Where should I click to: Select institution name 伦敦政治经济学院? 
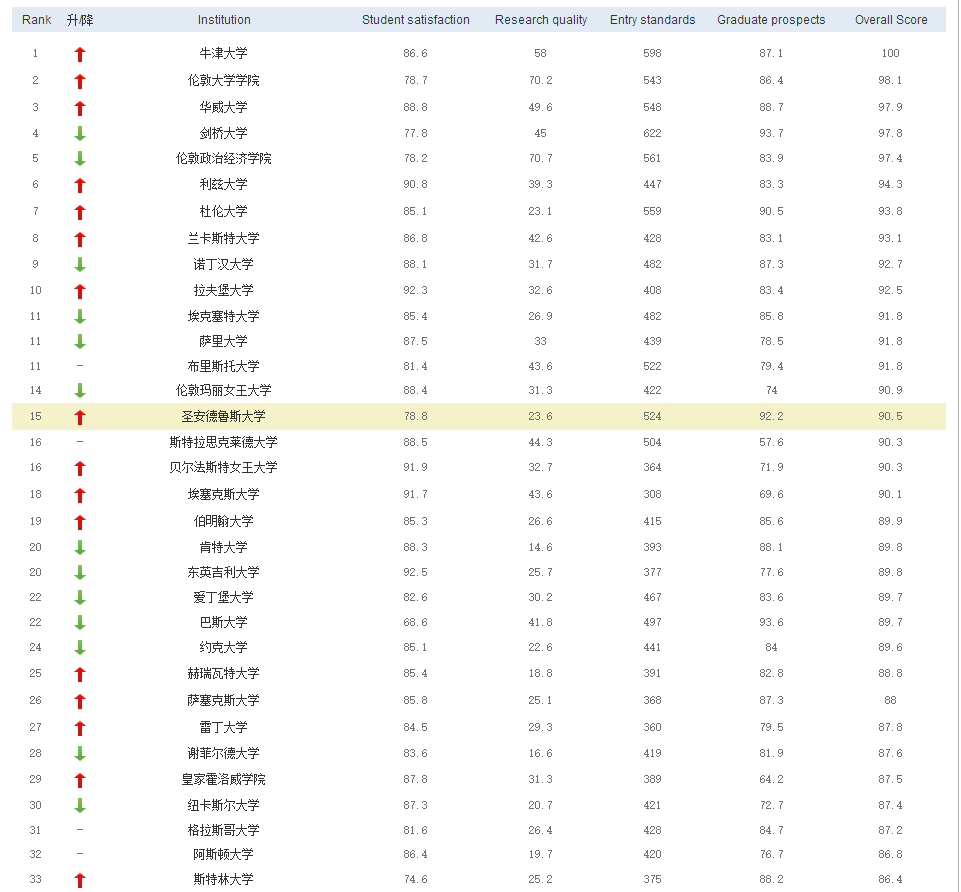click(224, 158)
